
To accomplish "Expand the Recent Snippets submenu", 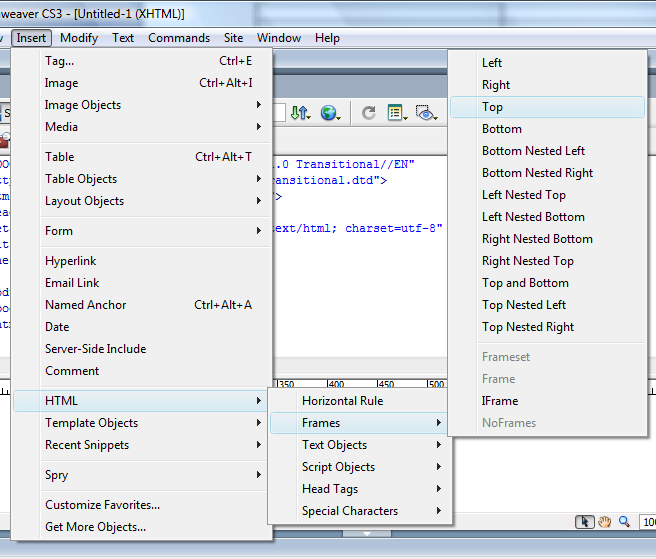I will click(142, 445).
